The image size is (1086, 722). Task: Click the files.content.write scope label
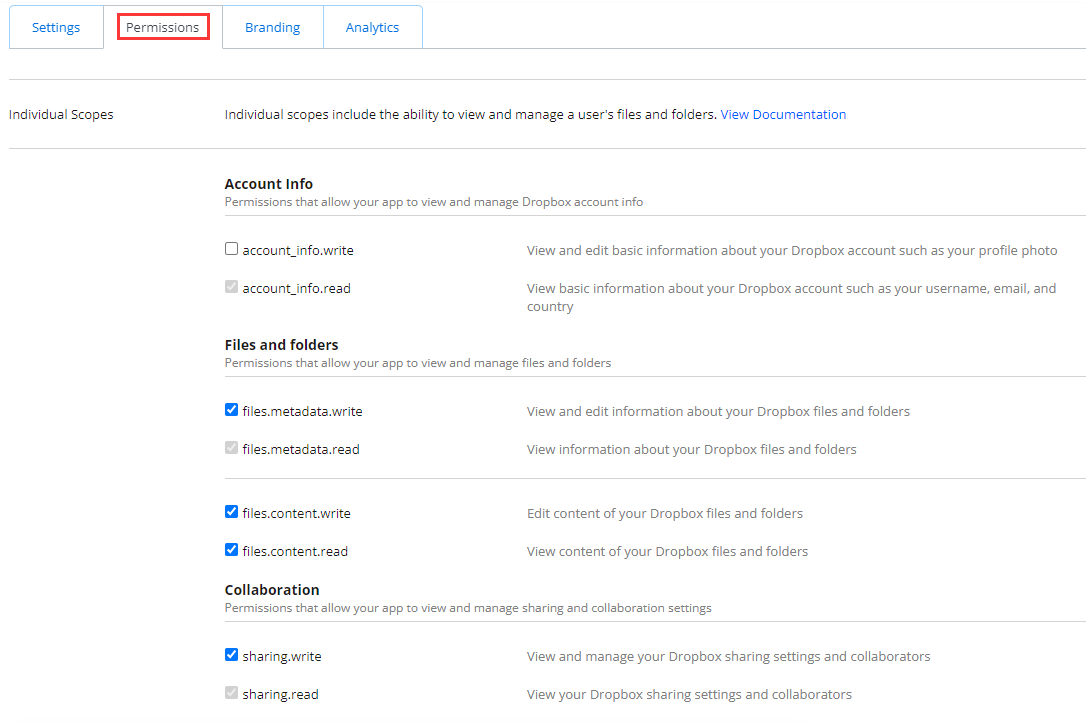point(296,513)
